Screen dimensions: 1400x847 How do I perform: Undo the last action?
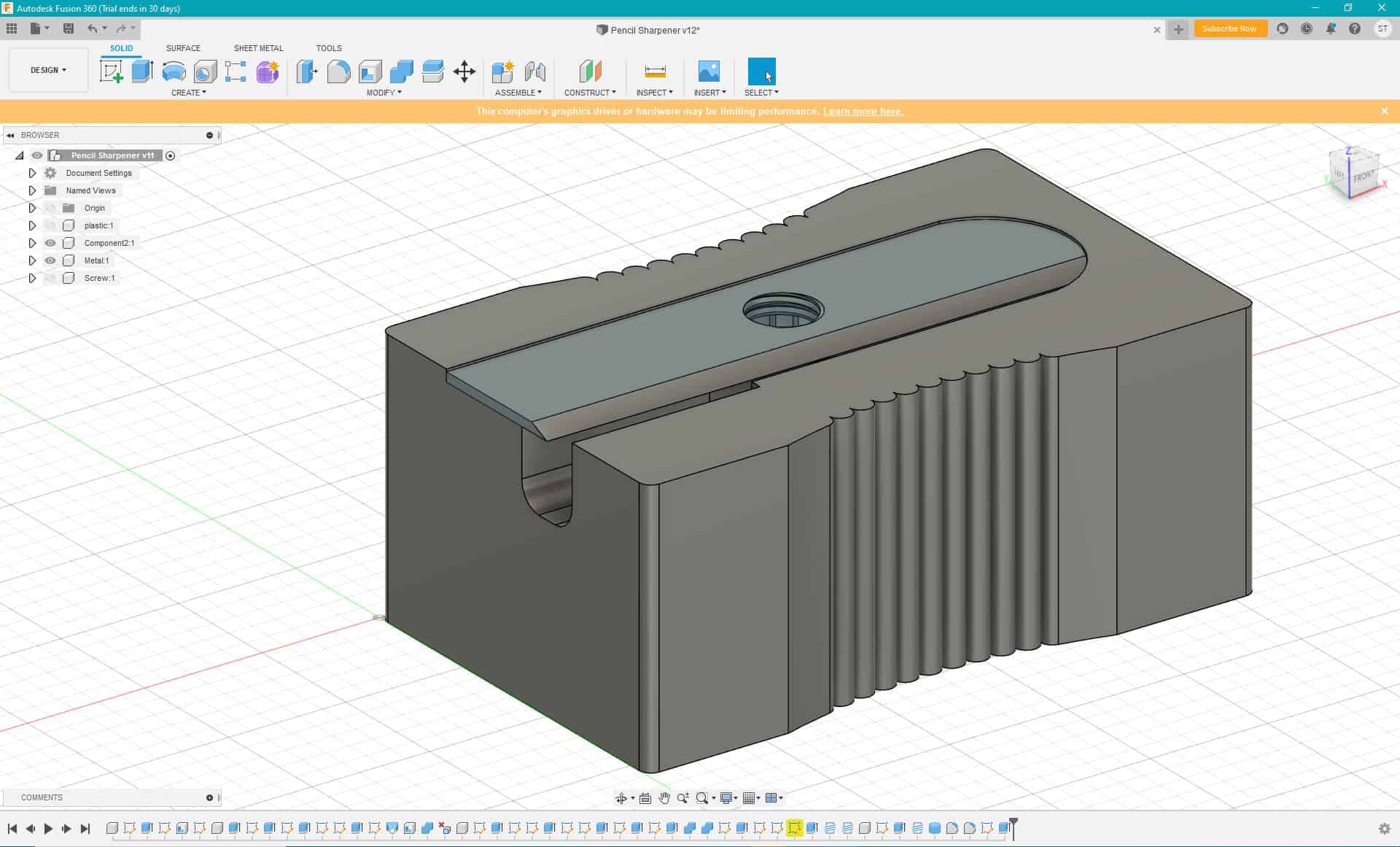(x=93, y=28)
